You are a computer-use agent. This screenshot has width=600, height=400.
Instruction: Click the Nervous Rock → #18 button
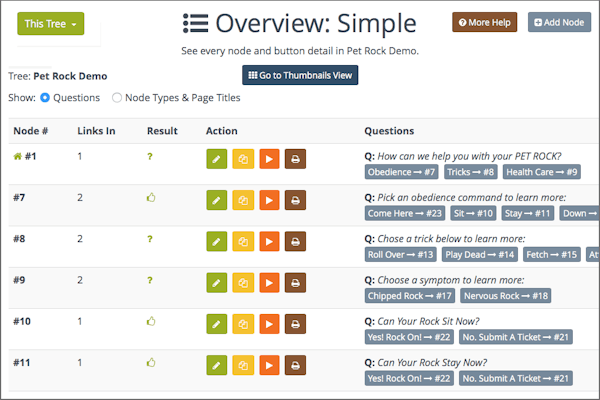tap(506, 296)
